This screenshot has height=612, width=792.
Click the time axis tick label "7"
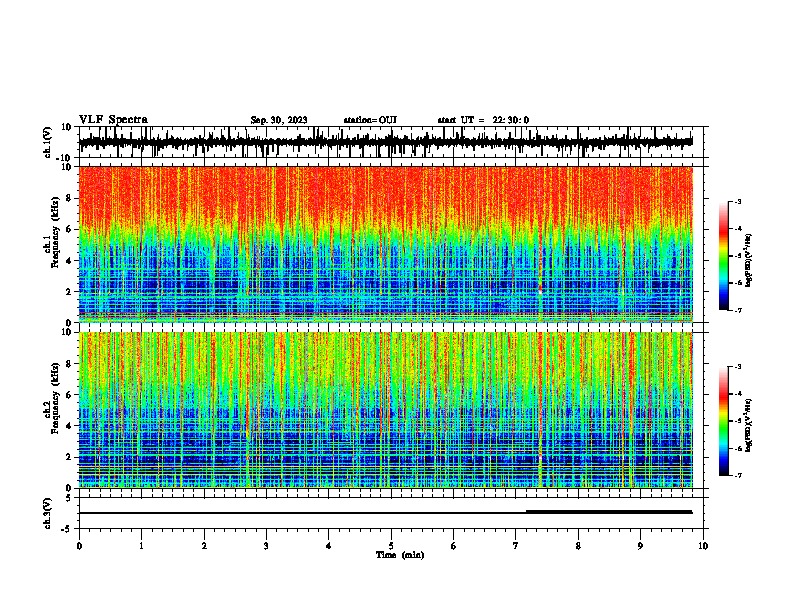coord(516,546)
